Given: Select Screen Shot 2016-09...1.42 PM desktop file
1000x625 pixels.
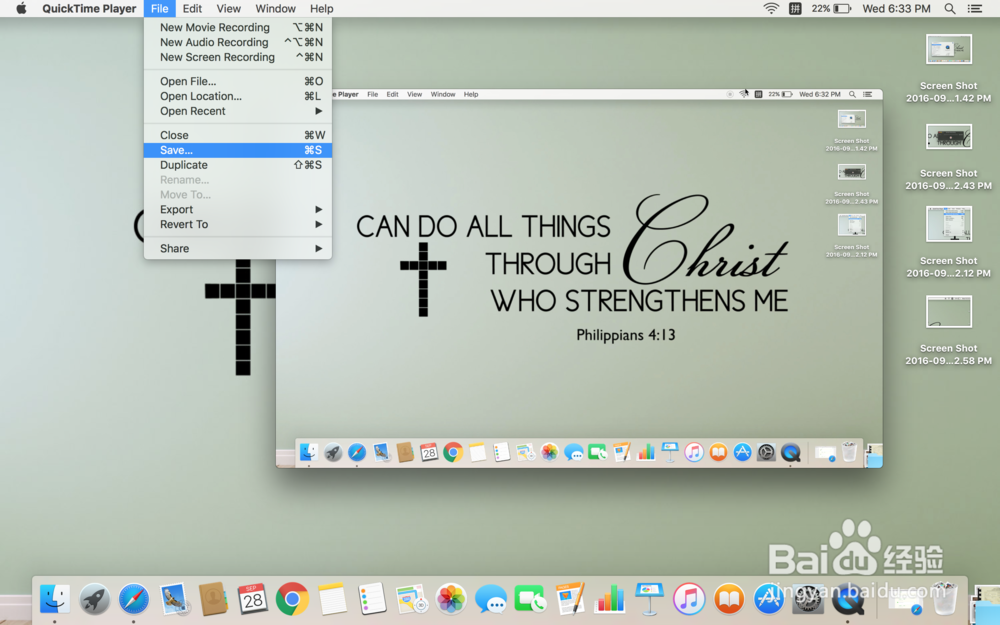Looking at the screenshot, I should pos(948,68).
